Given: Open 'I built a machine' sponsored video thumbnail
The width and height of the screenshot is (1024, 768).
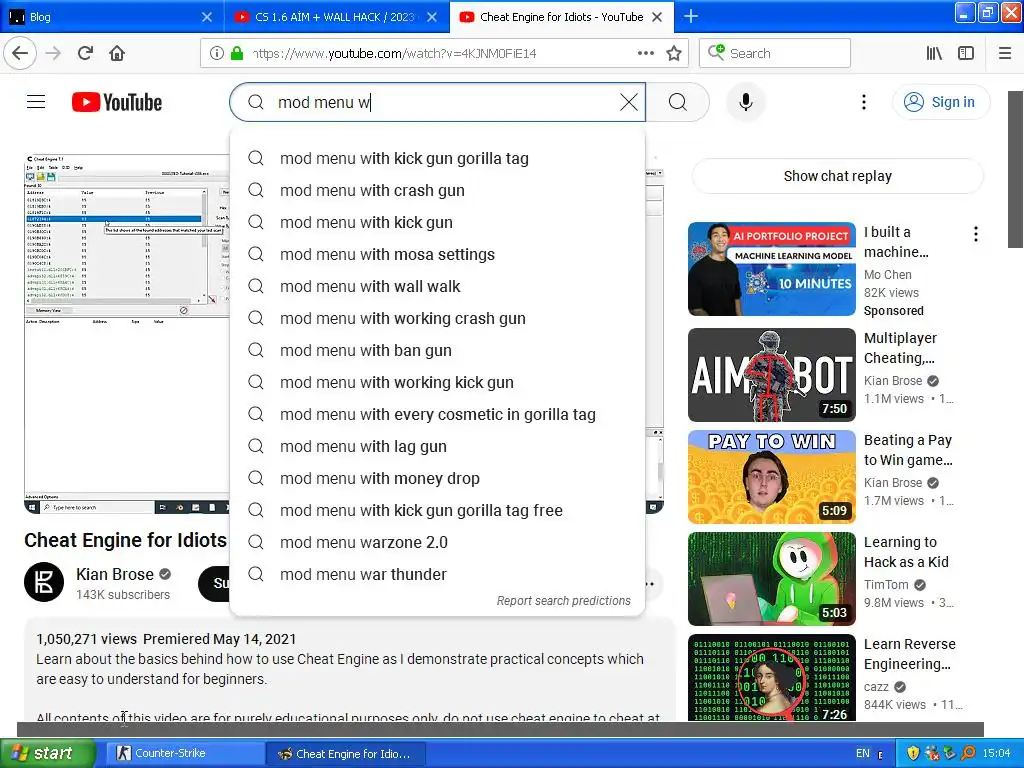Looking at the screenshot, I should tap(772, 268).
